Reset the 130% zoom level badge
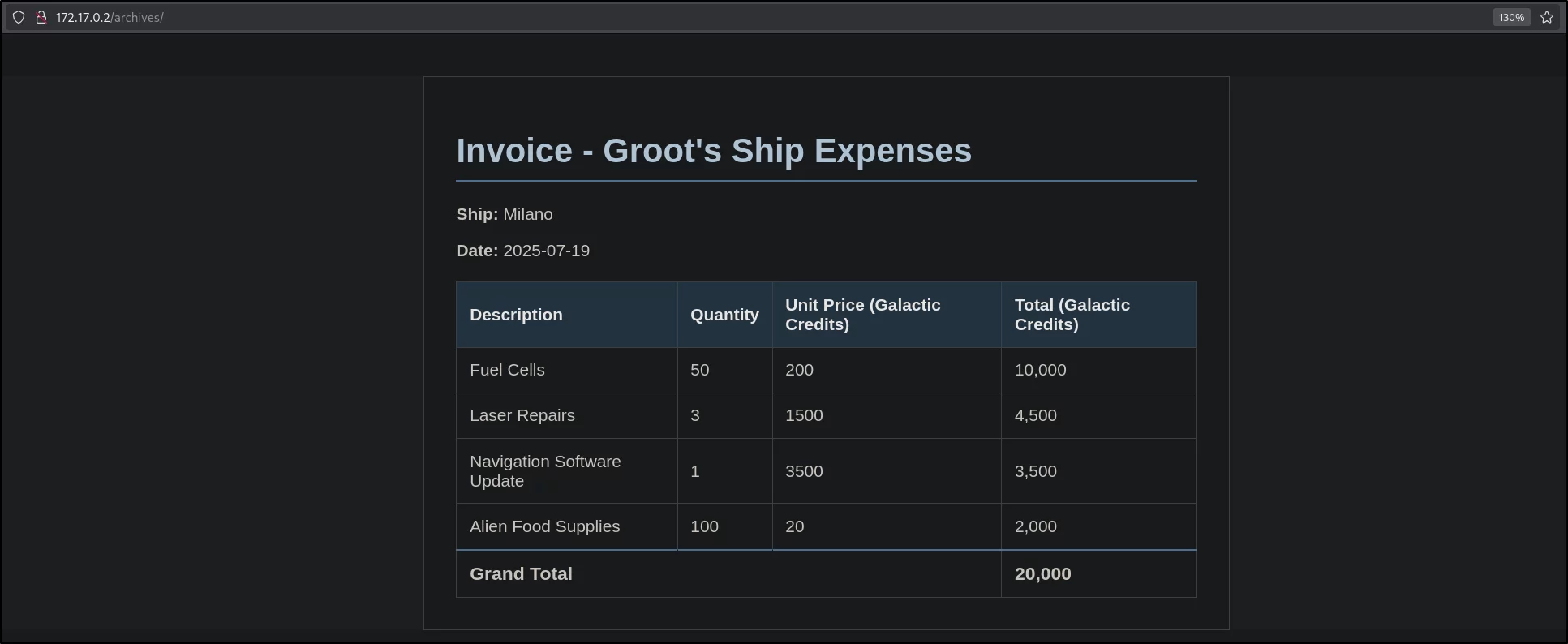This screenshot has width=1568, height=644. coord(1511,17)
